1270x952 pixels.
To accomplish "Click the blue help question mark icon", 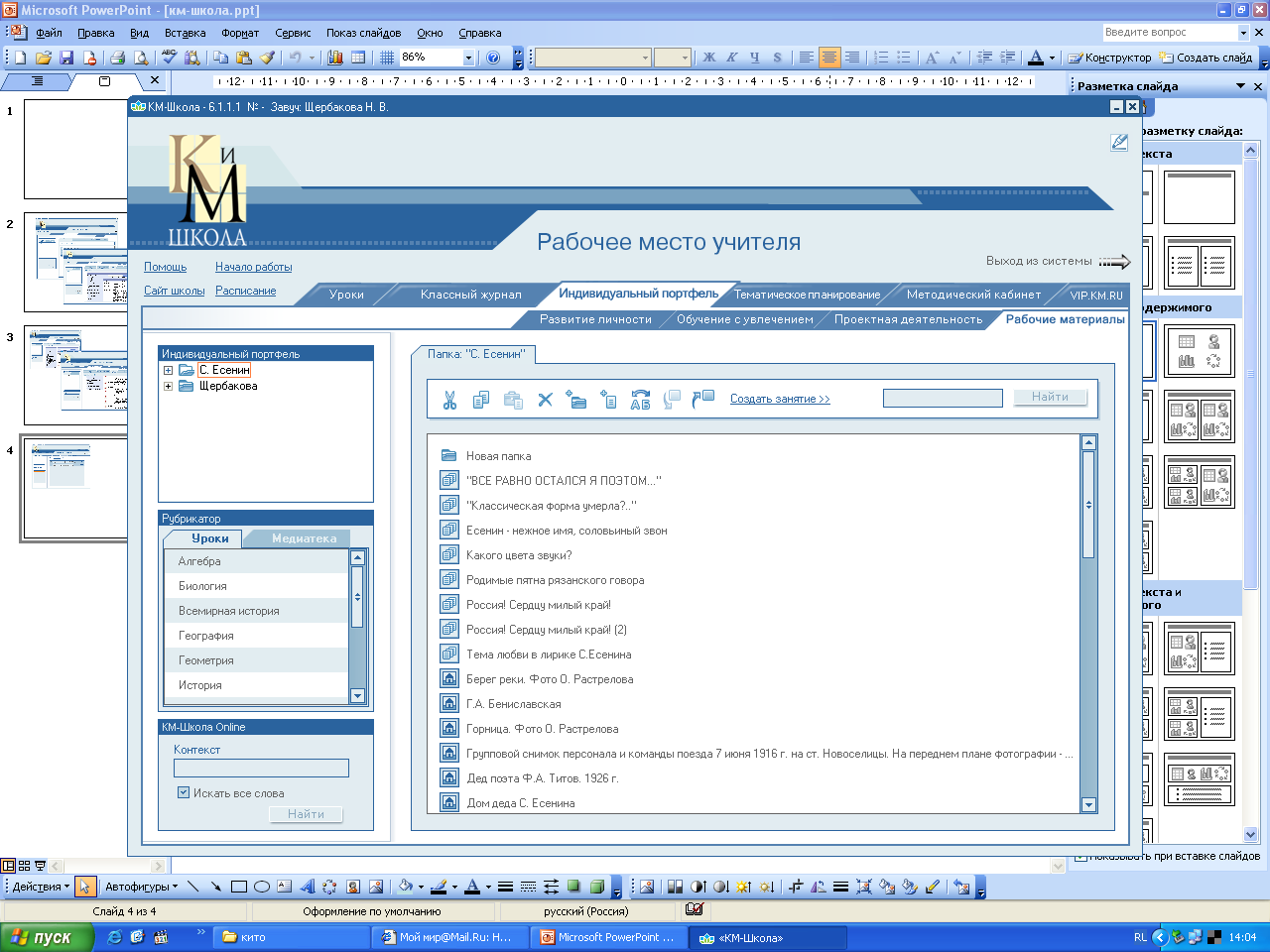I will coord(493,58).
